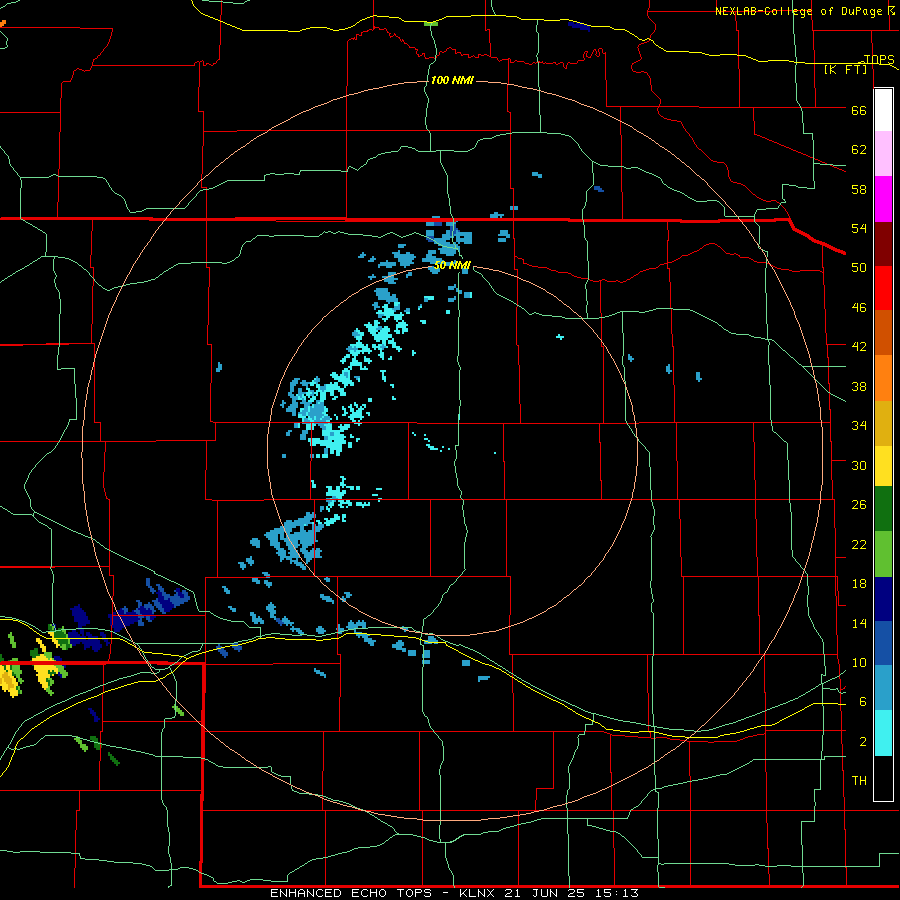
Task: Click the white swatch in the tops legend
Action: point(883,110)
